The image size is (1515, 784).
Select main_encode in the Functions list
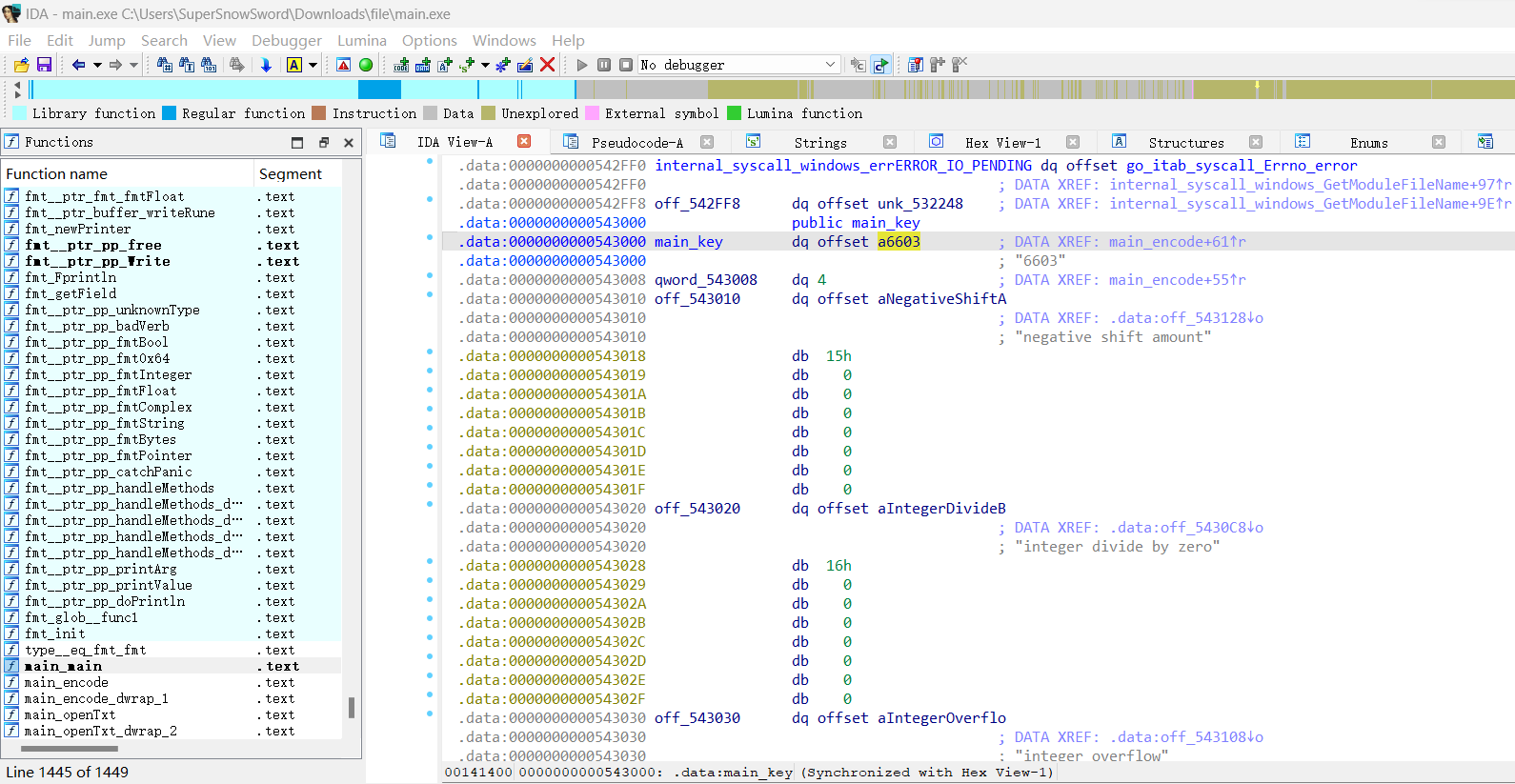pyautogui.click(x=66, y=682)
